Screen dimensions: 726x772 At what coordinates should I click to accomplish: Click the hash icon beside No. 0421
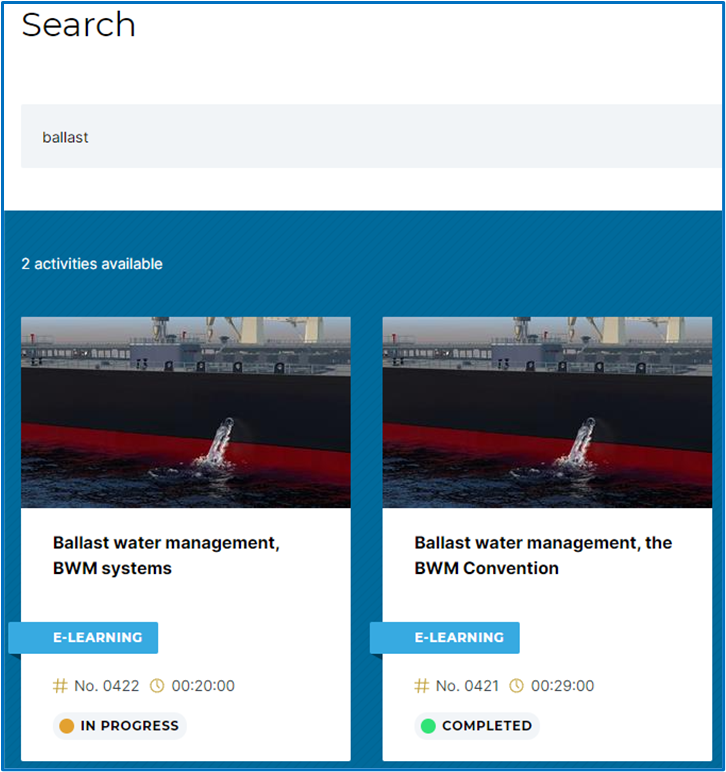(x=422, y=686)
